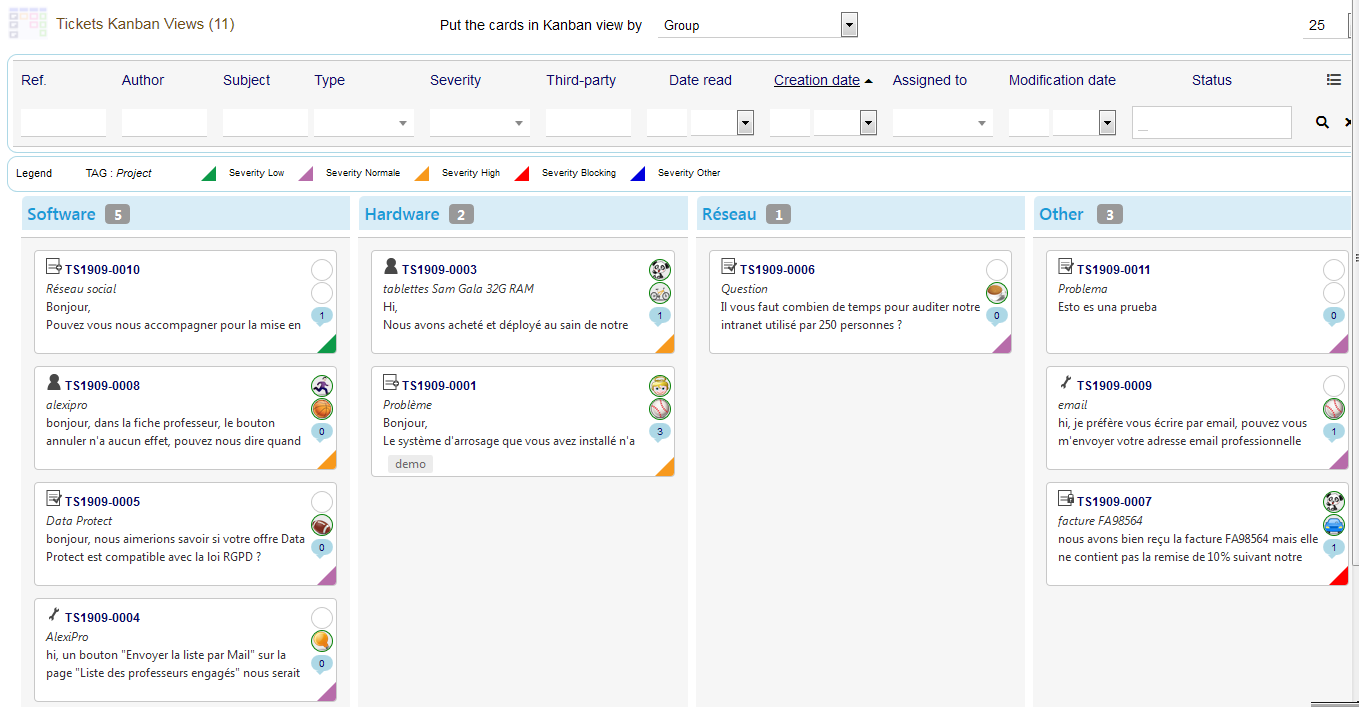
Task: Click empty top circle on card TS1909-0011
Action: pos(1334,270)
